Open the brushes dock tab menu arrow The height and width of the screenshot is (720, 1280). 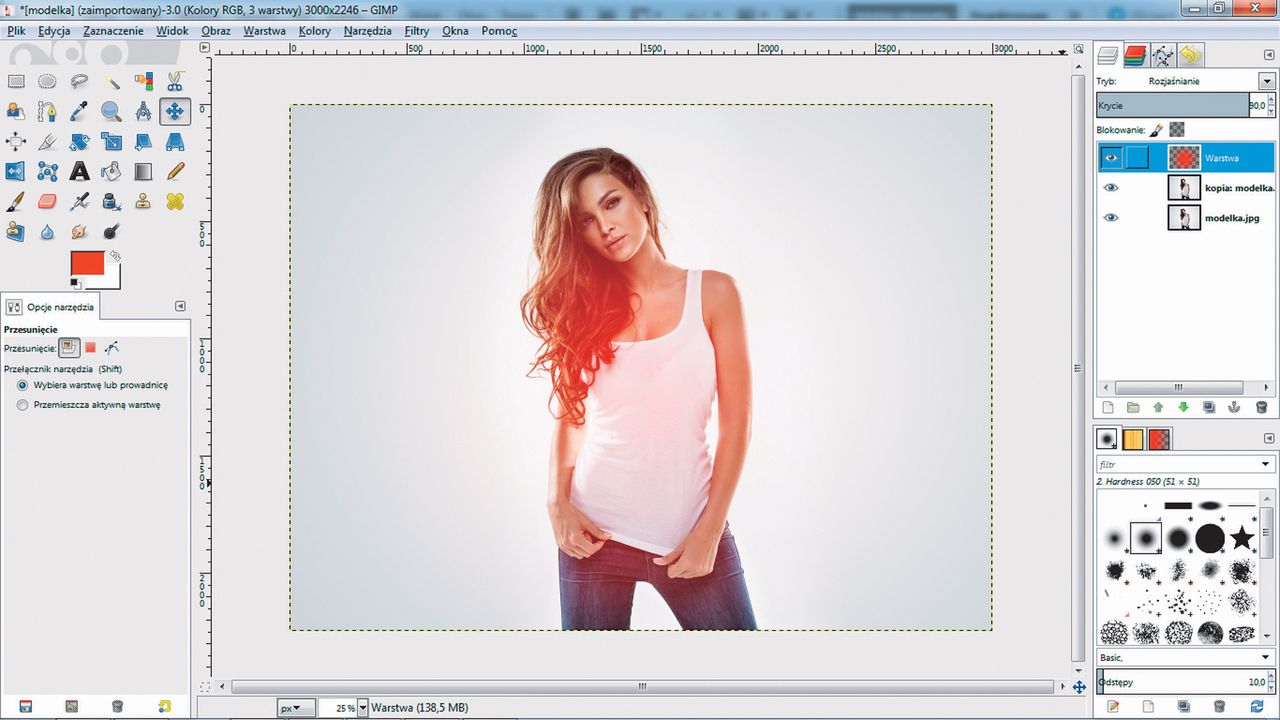point(1270,438)
